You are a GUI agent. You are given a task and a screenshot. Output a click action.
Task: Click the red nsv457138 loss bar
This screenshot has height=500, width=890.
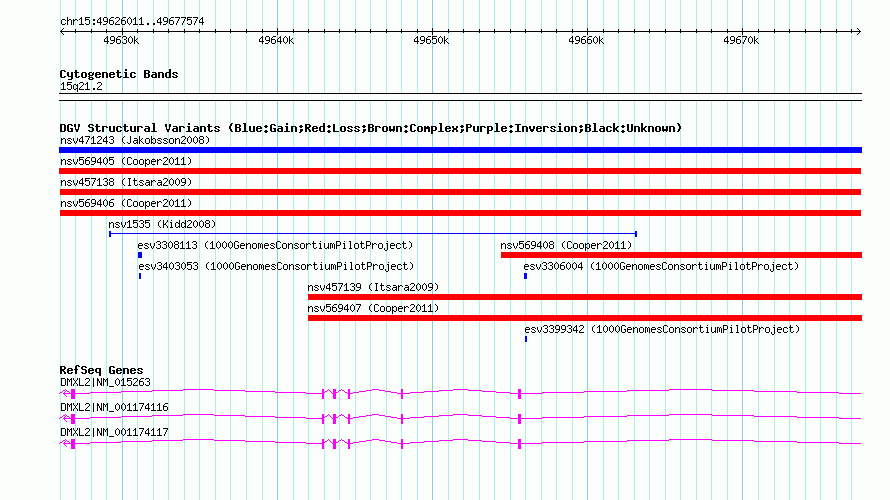pyautogui.click(x=460, y=192)
